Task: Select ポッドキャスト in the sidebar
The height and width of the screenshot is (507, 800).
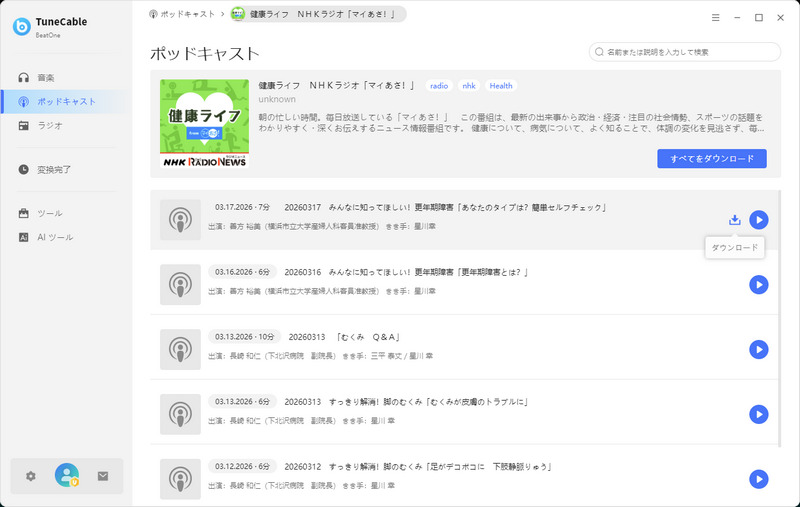Action: pyautogui.click(x=66, y=102)
